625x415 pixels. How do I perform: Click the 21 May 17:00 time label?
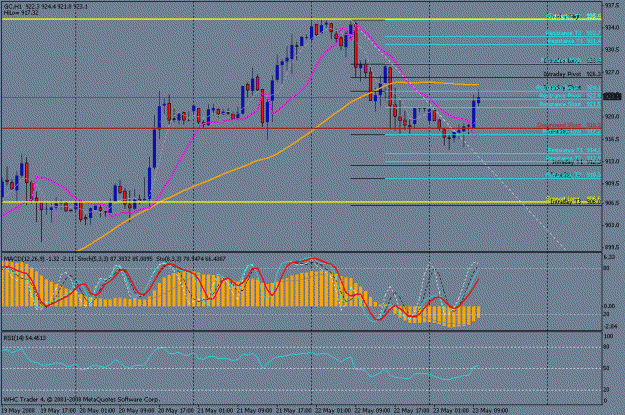pos(294,411)
